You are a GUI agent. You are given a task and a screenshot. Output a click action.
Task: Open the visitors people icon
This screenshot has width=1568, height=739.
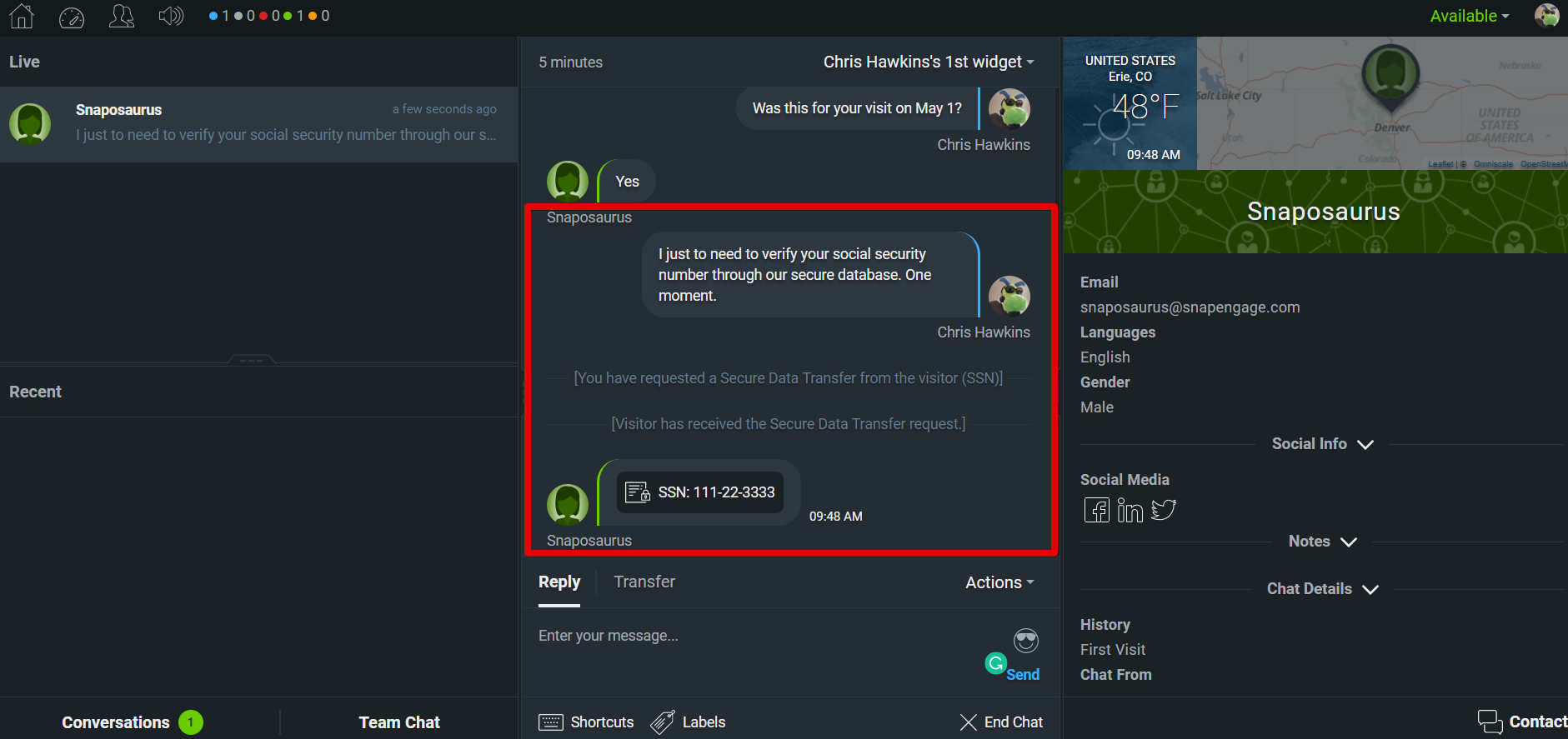click(122, 16)
